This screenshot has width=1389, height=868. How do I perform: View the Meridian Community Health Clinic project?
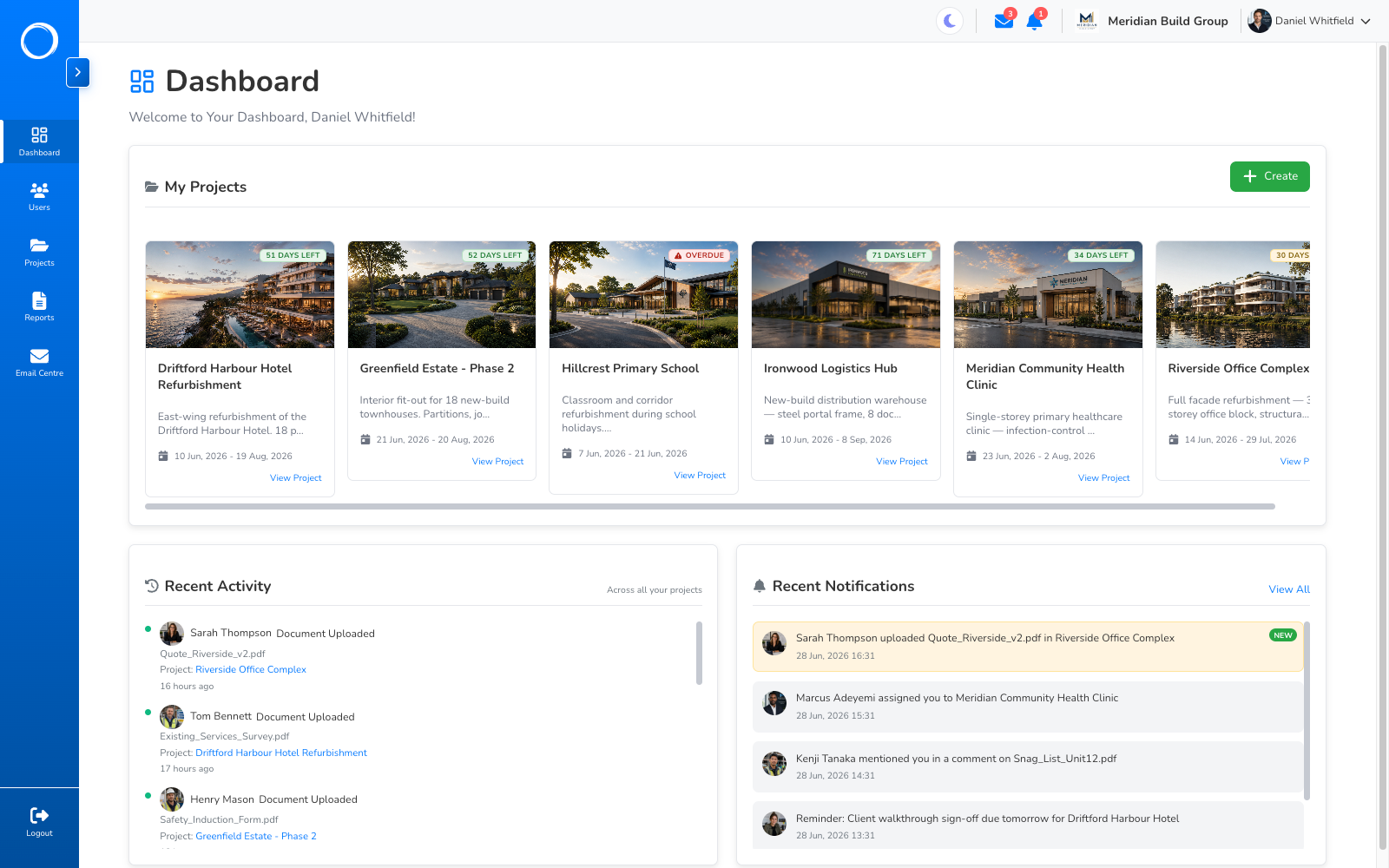1103,478
